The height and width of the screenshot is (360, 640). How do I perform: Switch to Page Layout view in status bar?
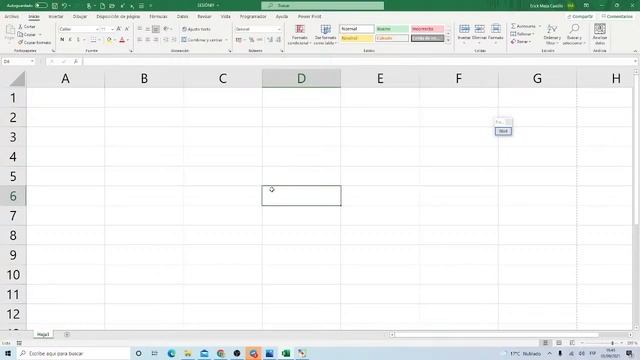(x=559, y=343)
